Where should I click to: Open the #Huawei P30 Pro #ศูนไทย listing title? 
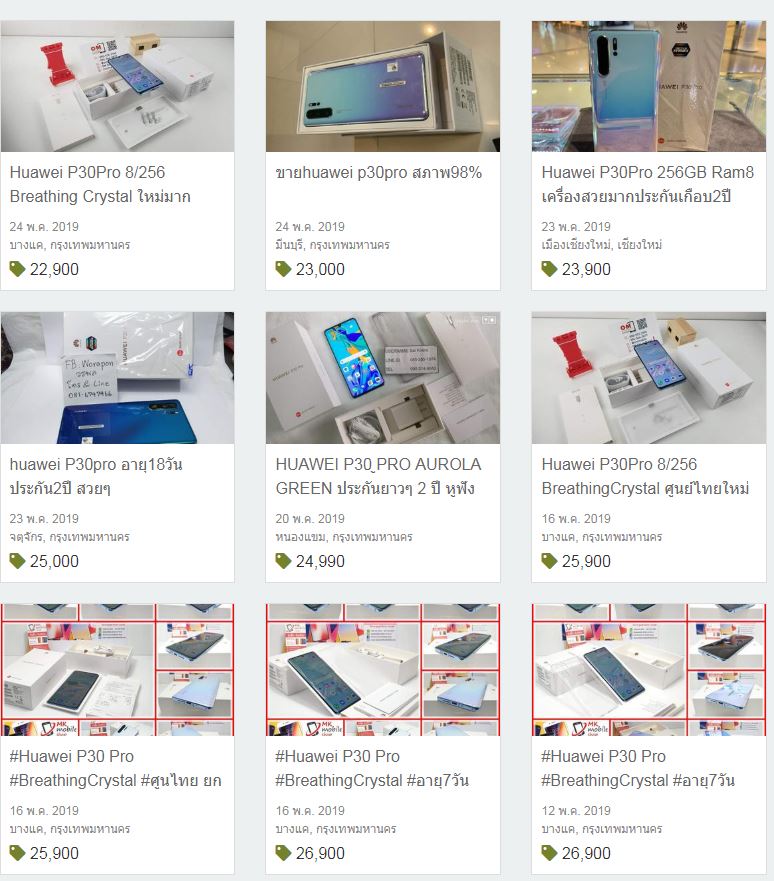(115, 768)
